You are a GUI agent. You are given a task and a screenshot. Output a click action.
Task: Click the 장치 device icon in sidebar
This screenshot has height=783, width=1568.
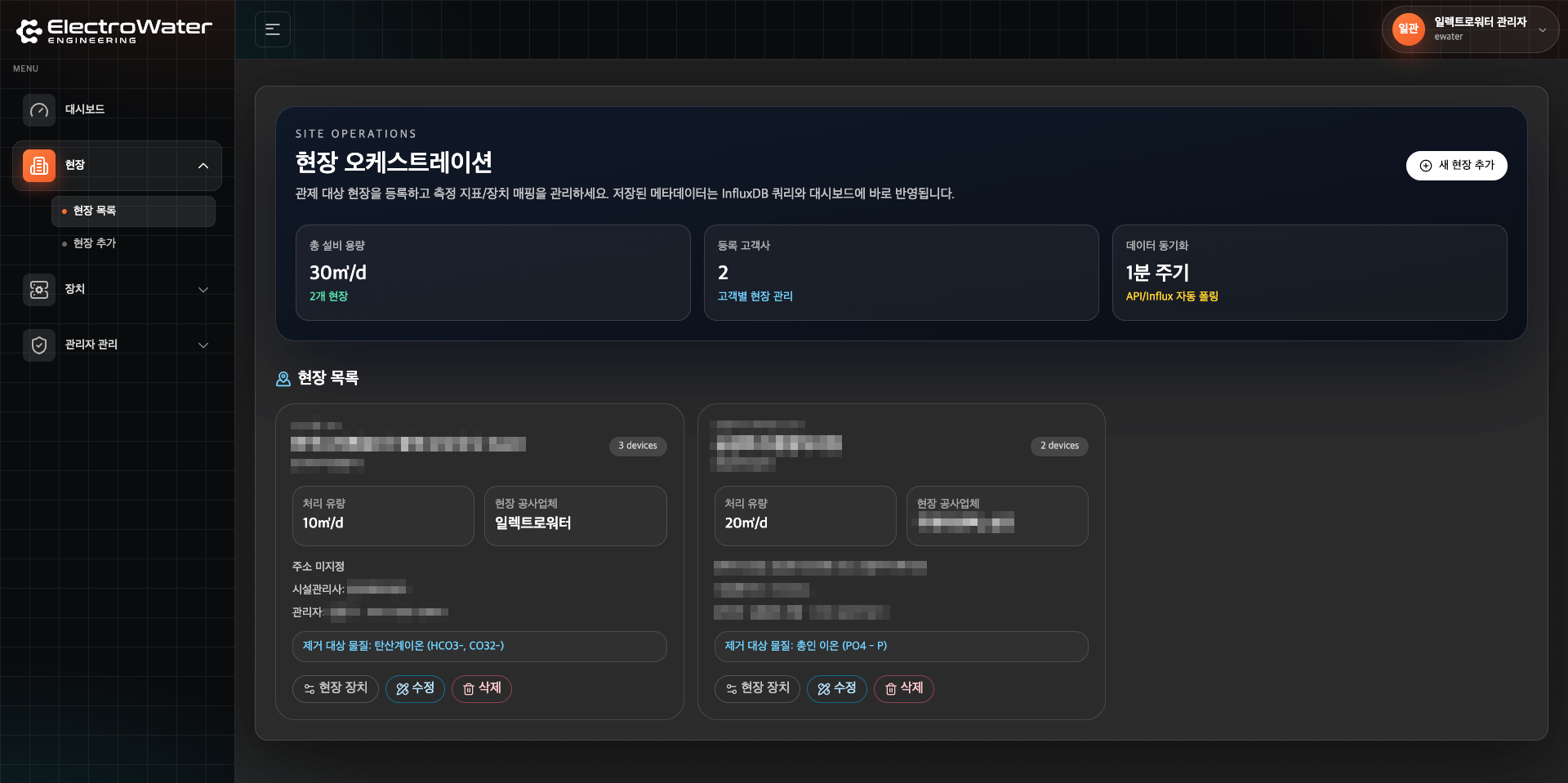[39, 290]
